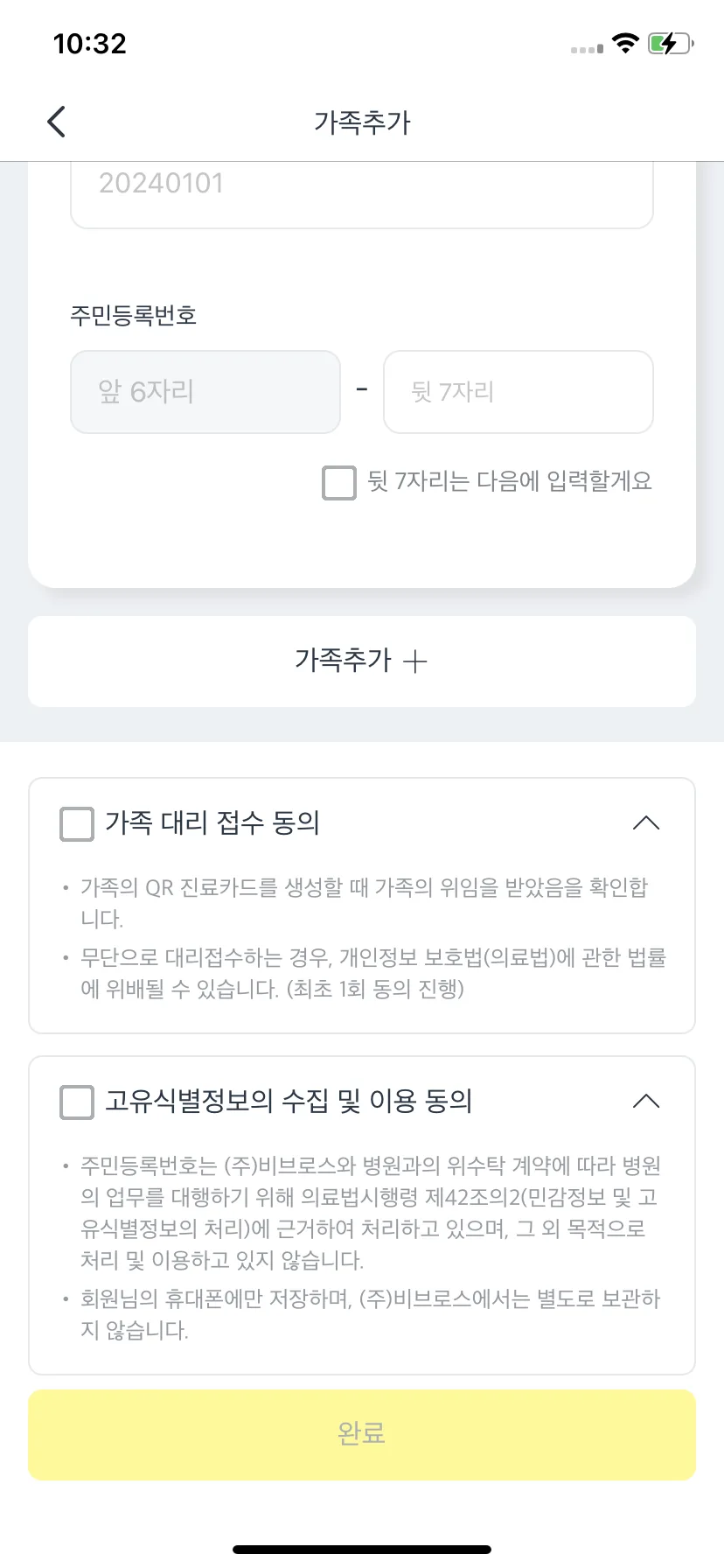This screenshot has height=1568, width=724.
Task: Tap the Wi-Fi status icon
Action: (x=625, y=43)
